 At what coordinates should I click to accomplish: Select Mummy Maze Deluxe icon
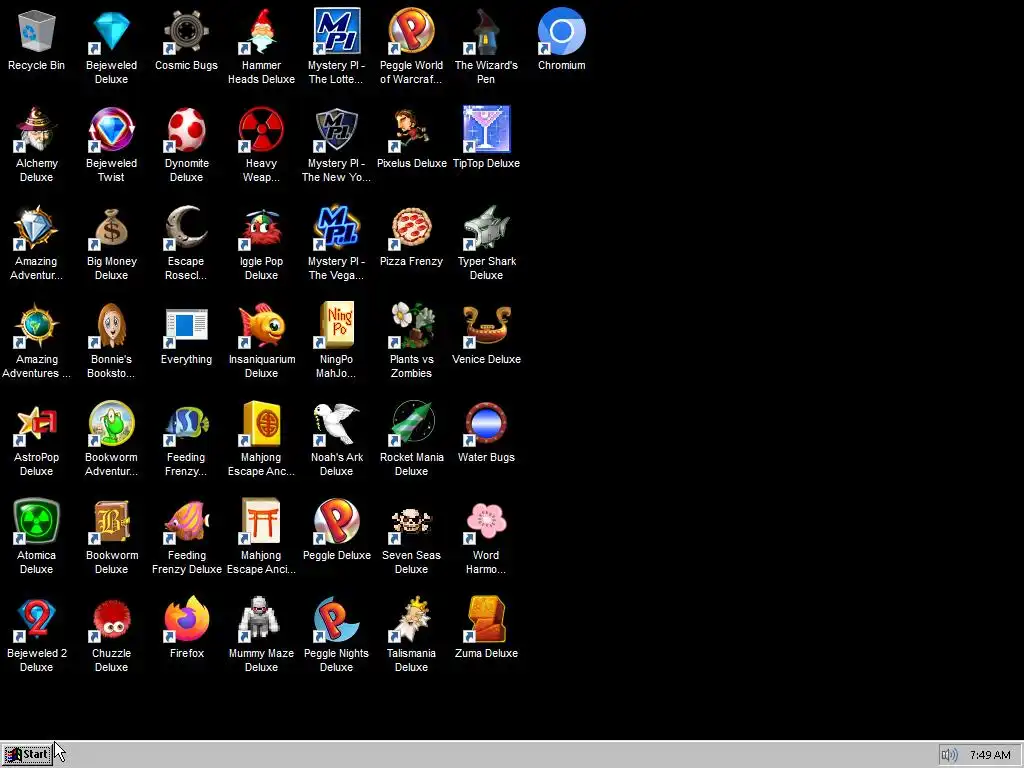coord(261,619)
